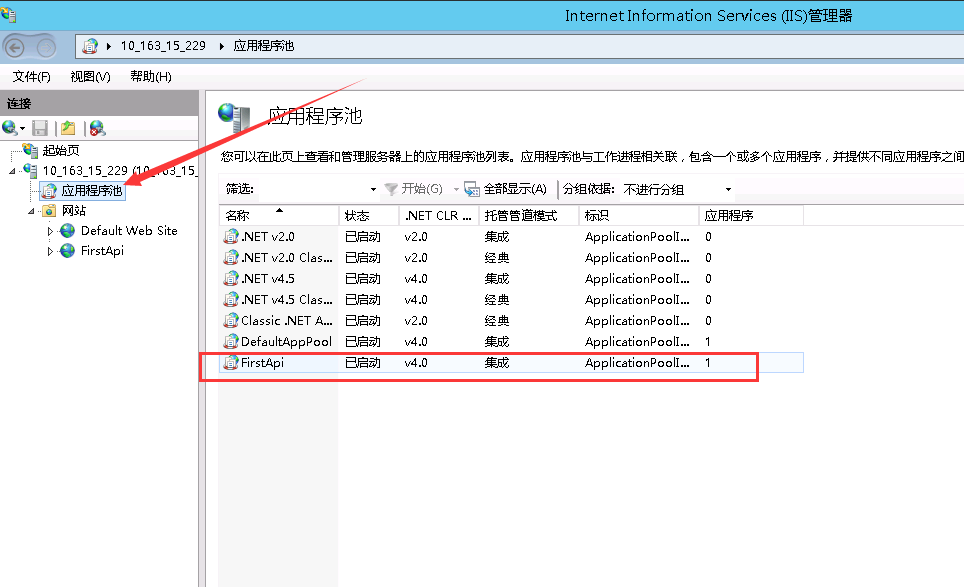The image size is (964, 587).
Task: Click the Classic .NET AppPool icon
Action: tap(231, 320)
